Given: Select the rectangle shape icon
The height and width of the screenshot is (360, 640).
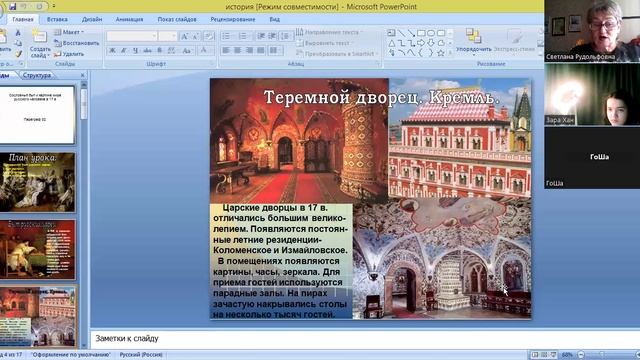Looking at the screenshot, I should [x=421, y=33].
